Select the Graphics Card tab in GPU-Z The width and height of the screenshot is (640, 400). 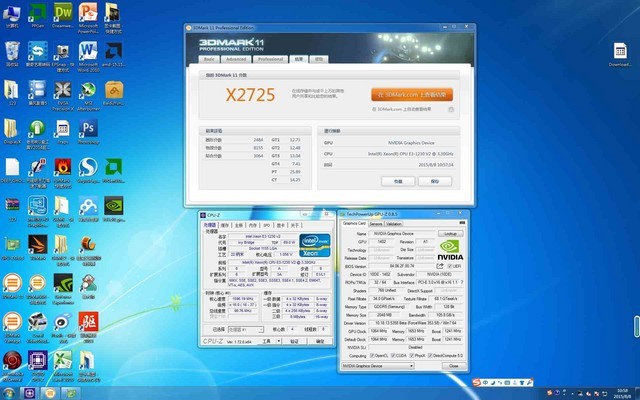click(354, 223)
